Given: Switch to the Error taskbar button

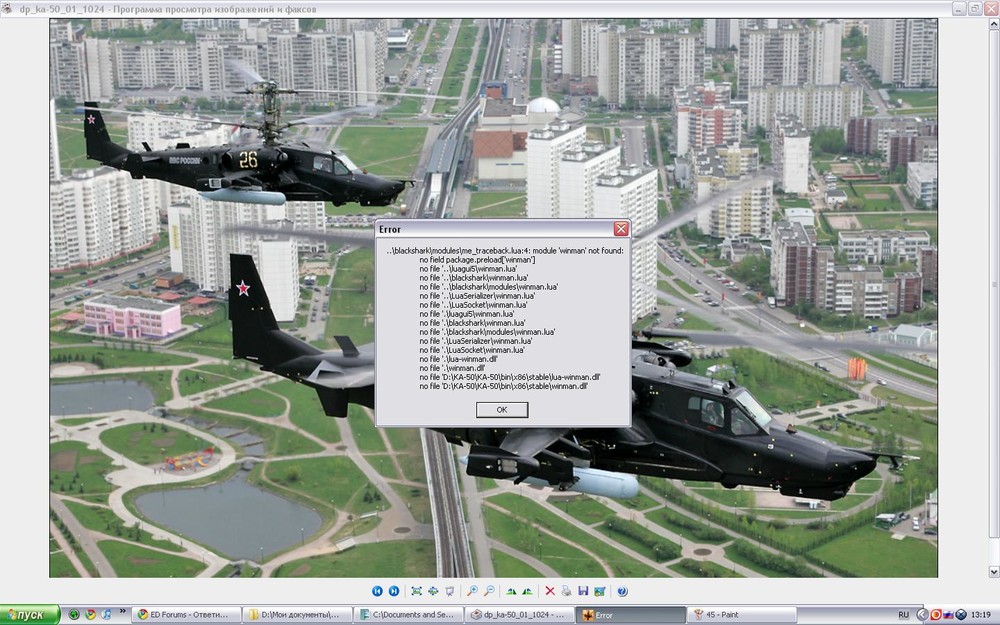Looking at the screenshot, I should [x=630, y=615].
